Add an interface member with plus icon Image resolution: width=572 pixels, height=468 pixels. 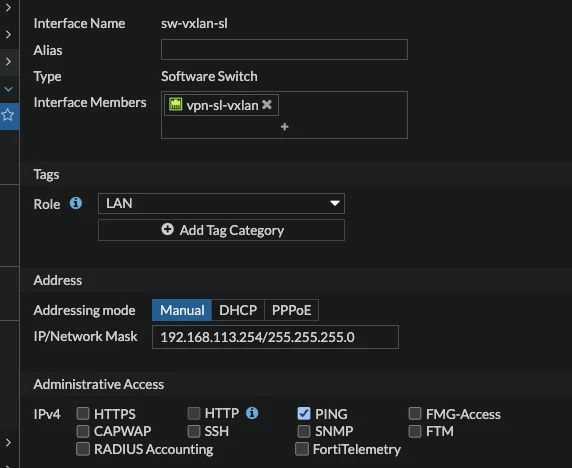285,127
